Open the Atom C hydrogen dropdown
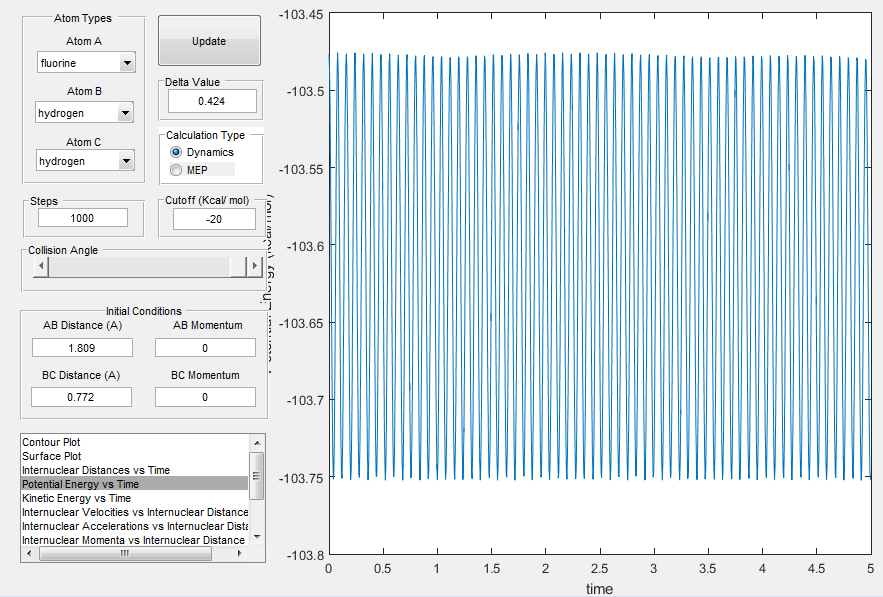 pyautogui.click(x=85, y=161)
